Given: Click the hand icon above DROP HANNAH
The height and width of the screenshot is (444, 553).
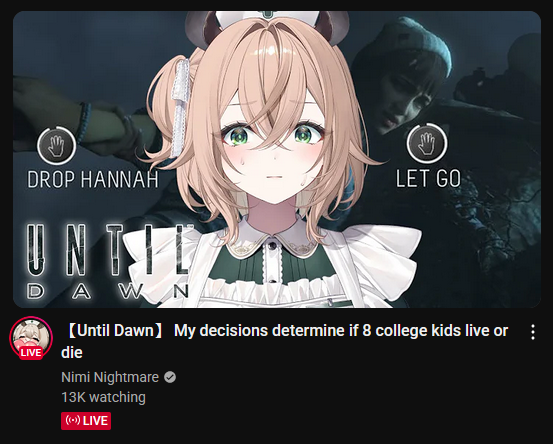Looking at the screenshot, I should tap(57, 146).
